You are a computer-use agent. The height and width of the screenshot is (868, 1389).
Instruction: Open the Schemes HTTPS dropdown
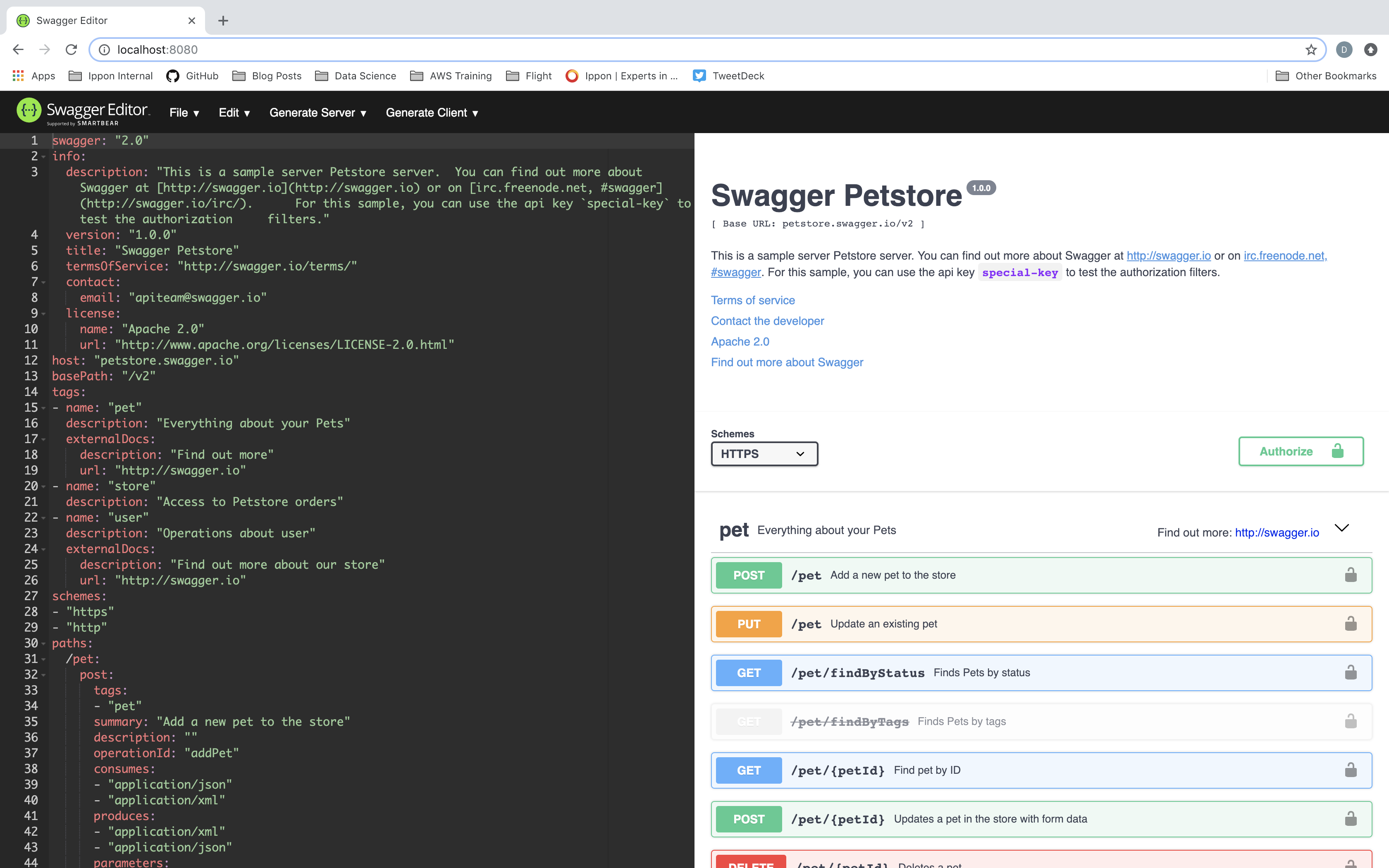(764, 453)
